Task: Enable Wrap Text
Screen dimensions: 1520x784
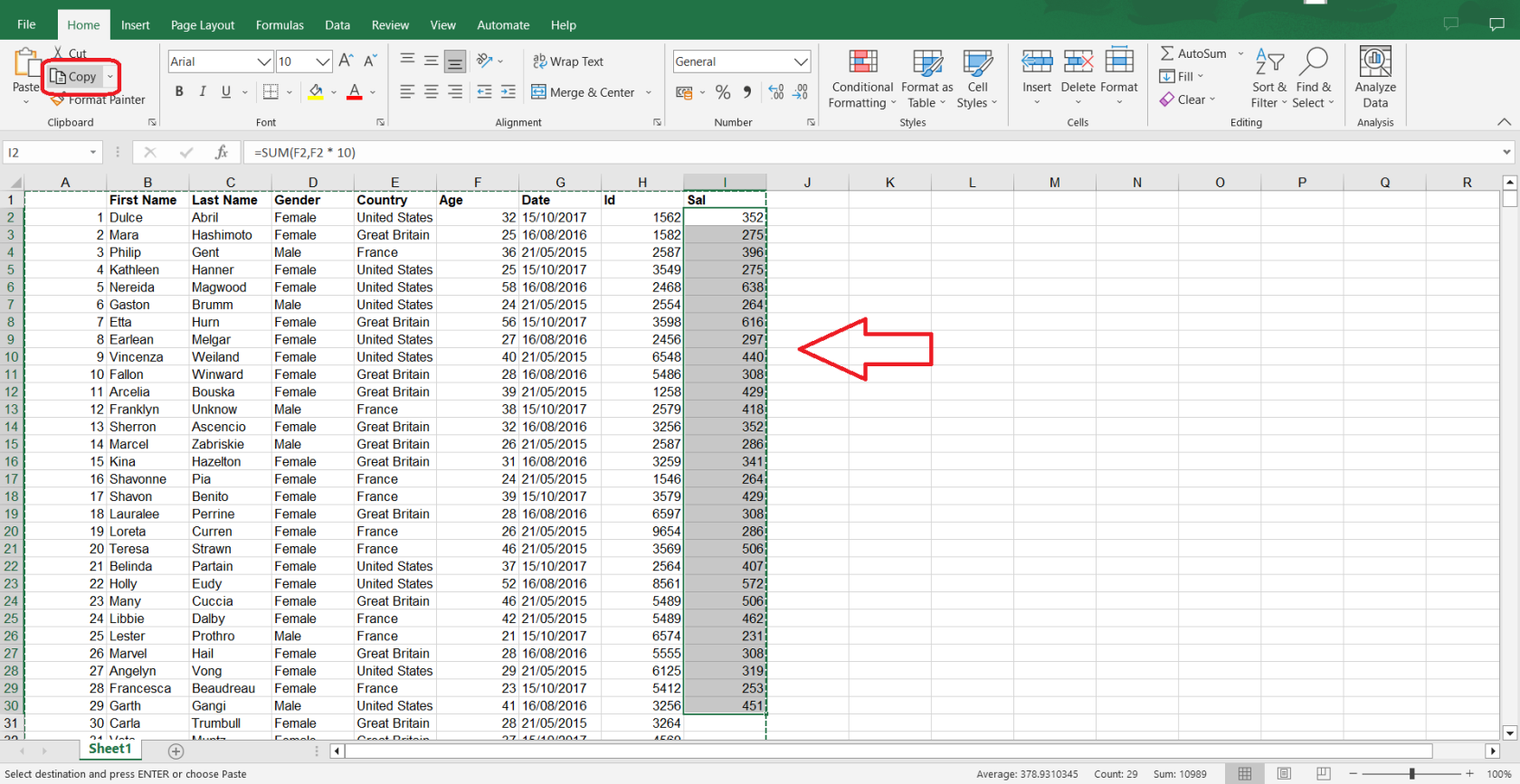Action: (x=568, y=61)
